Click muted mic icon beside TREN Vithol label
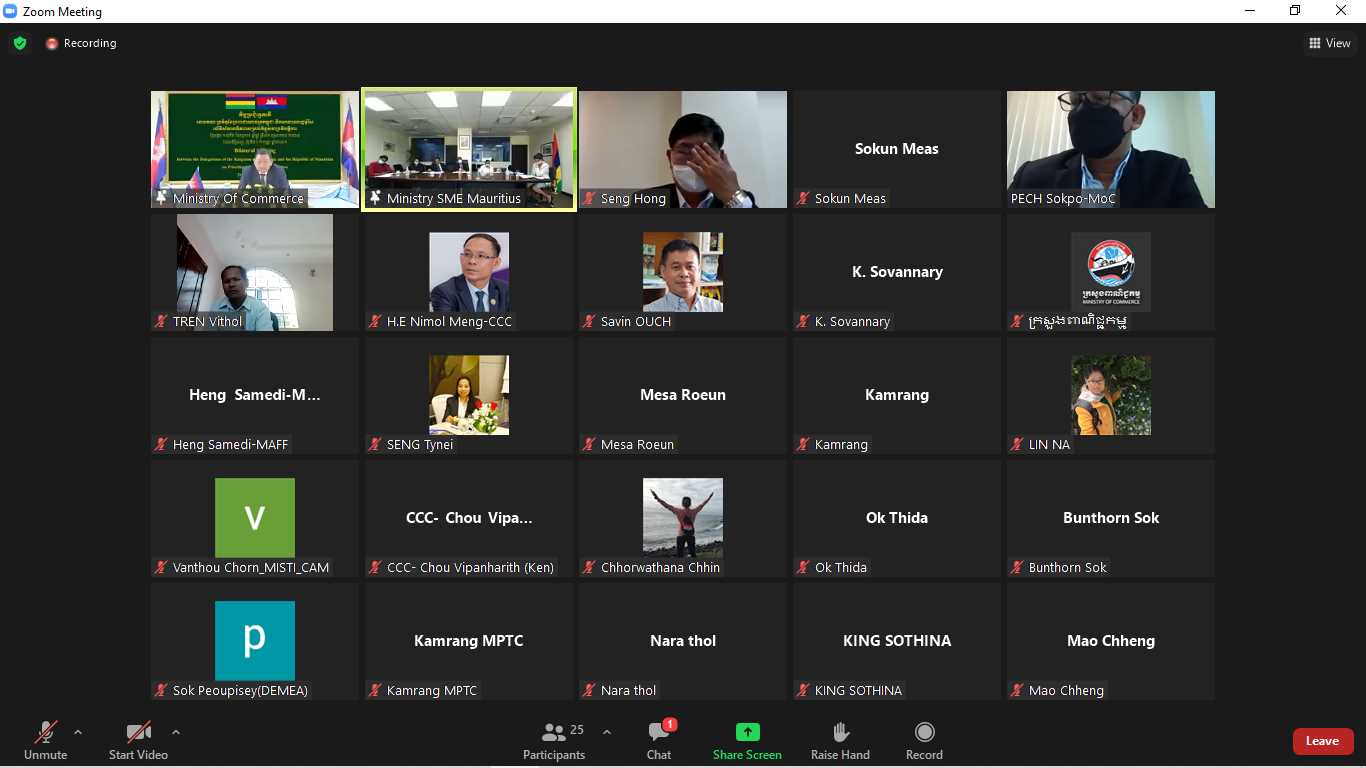Viewport: 1366px width, 768px height. 161,322
